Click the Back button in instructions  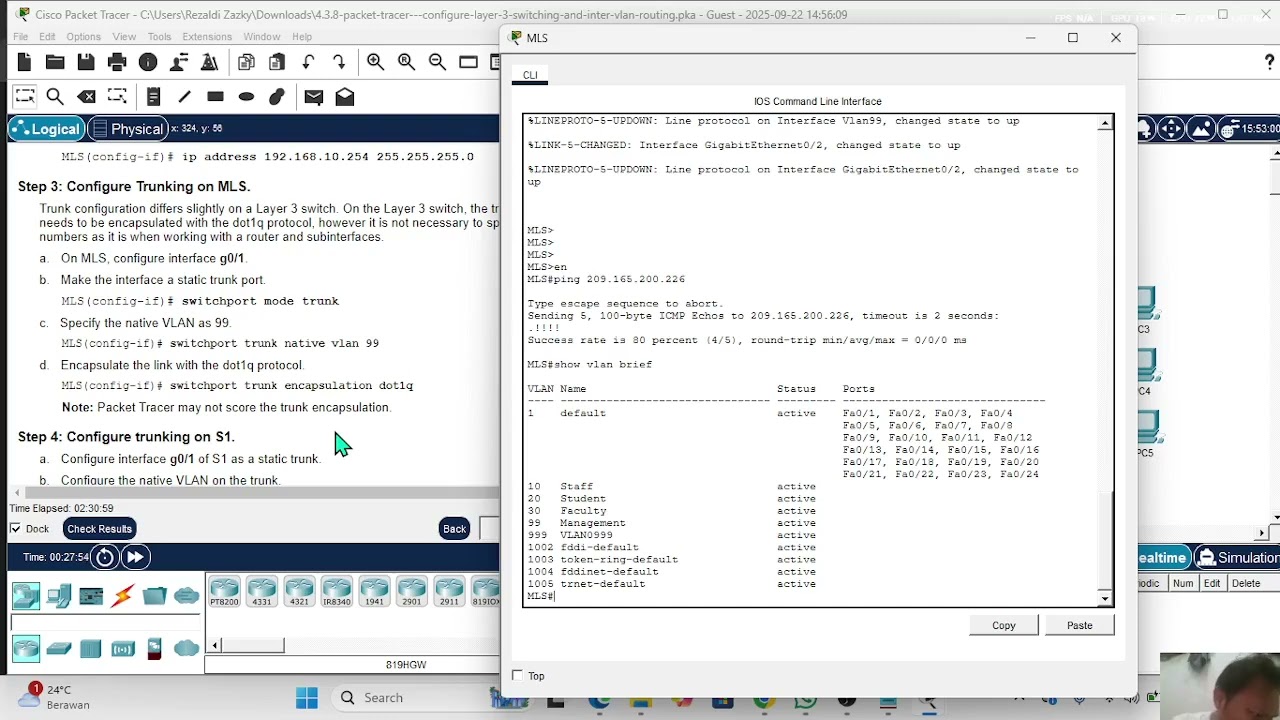455,529
